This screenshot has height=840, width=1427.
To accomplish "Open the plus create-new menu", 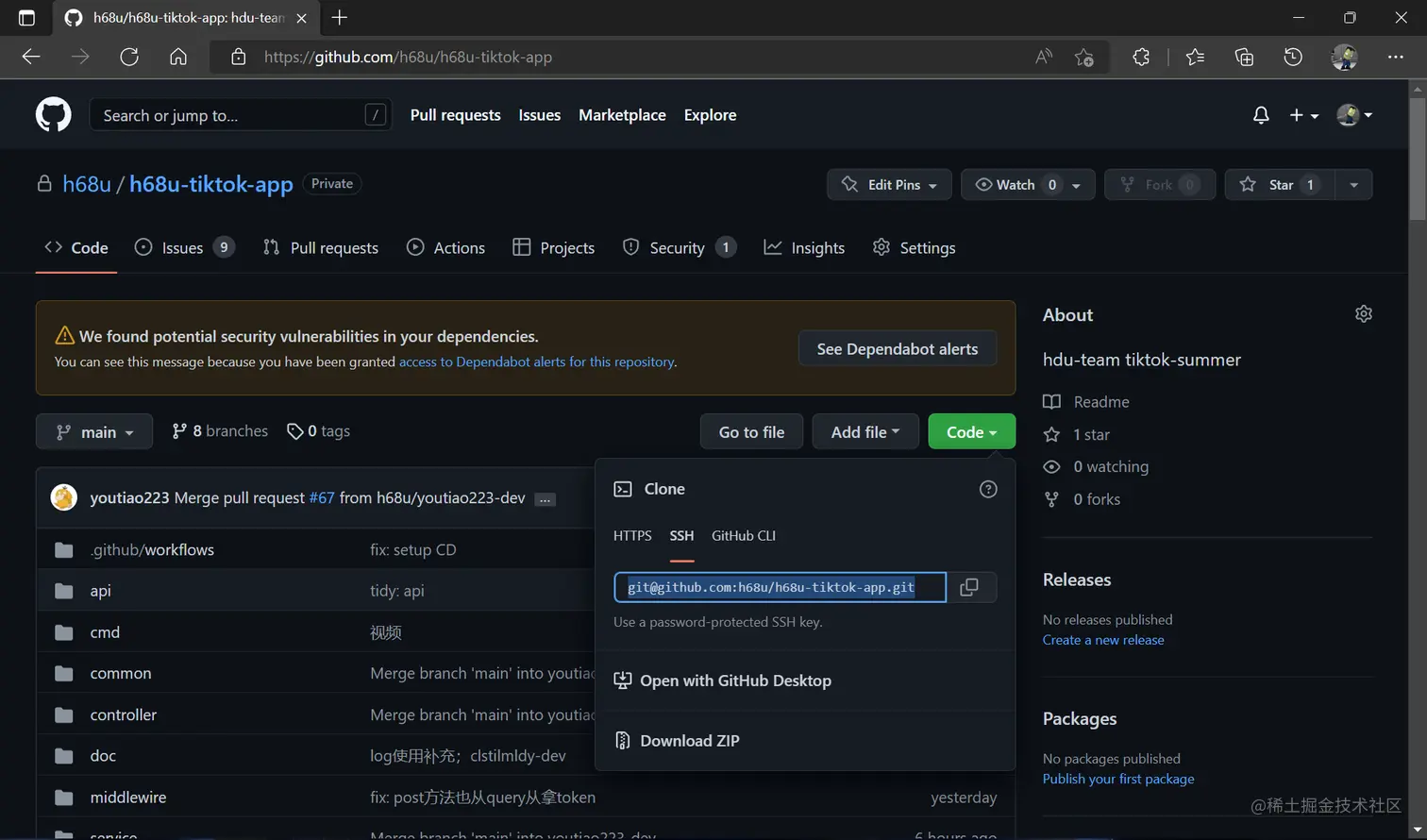I will point(1303,115).
